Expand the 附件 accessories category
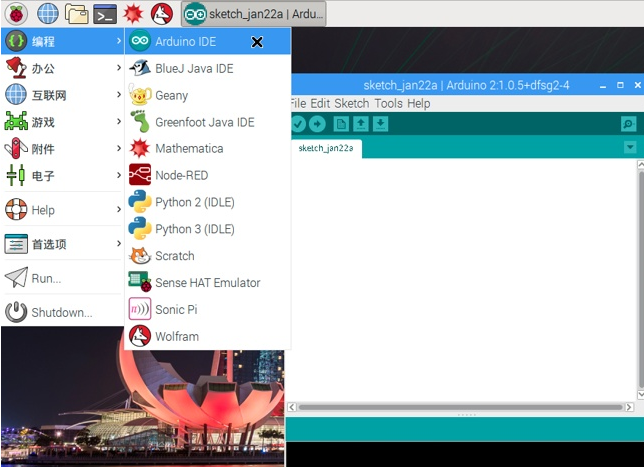The height and width of the screenshot is (467, 644). point(63,149)
